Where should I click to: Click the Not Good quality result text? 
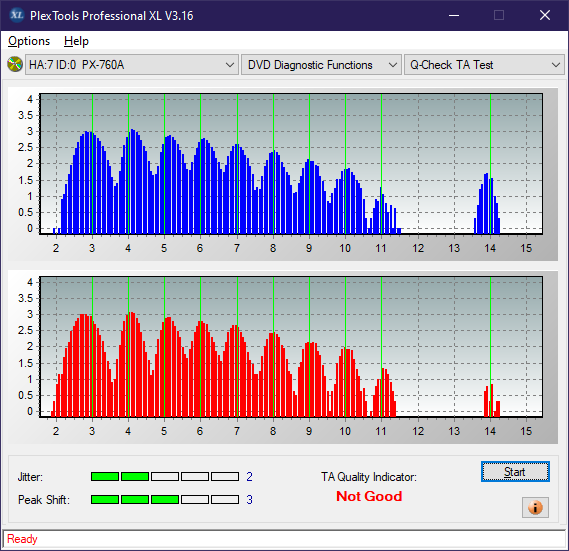click(x=369, y=496)
